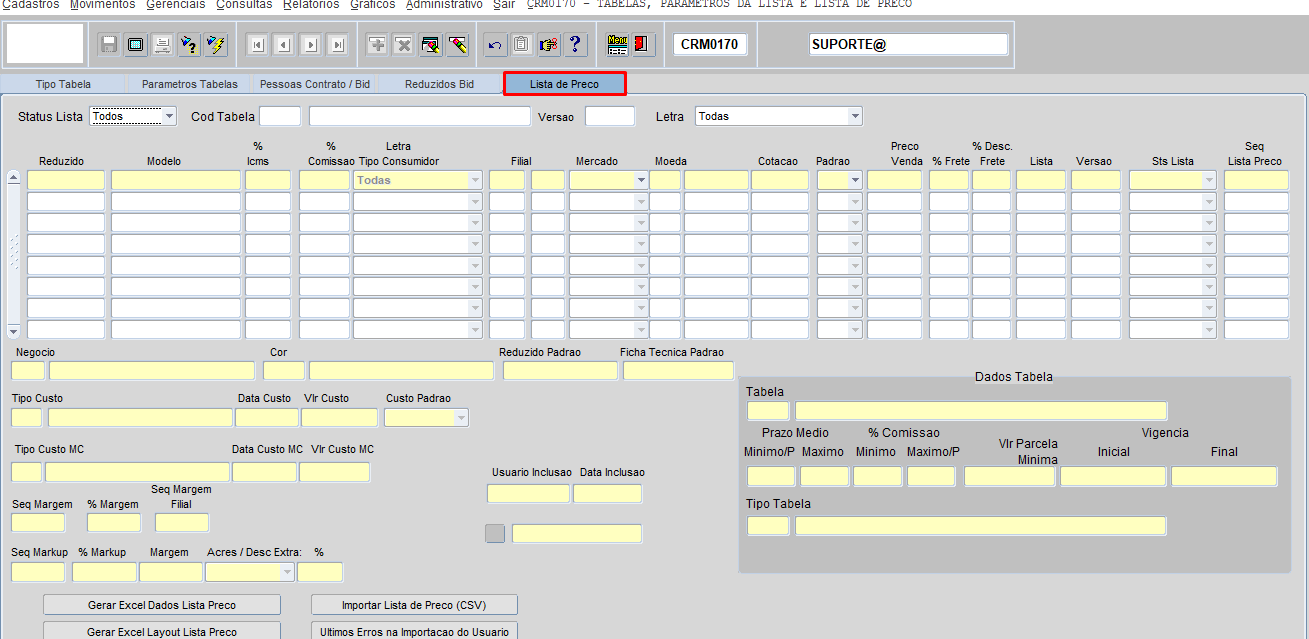Click Gerar Excel Dados Lista Preco button

click(162, 605)
